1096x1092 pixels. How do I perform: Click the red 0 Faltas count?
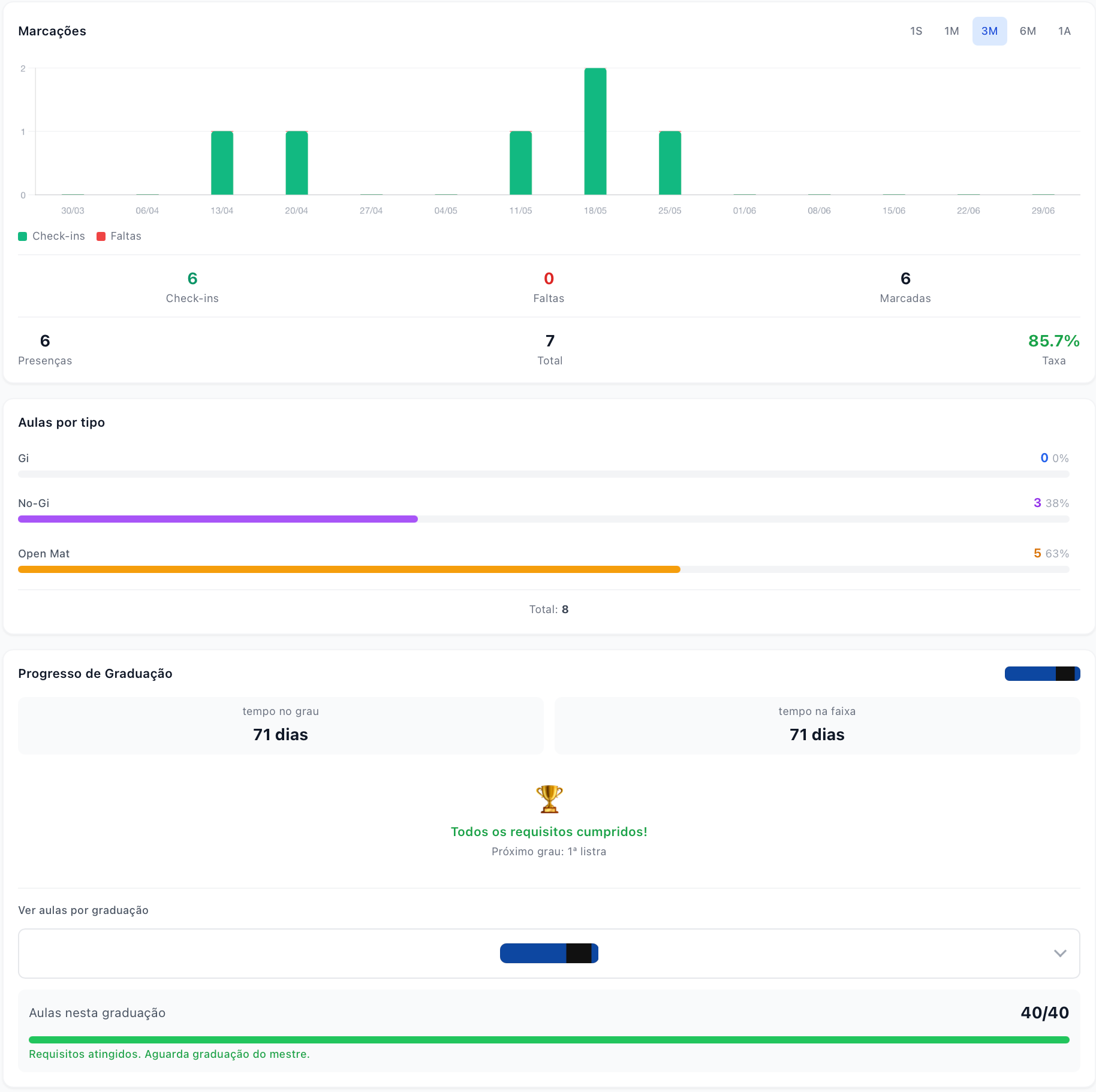pos(549,279)
